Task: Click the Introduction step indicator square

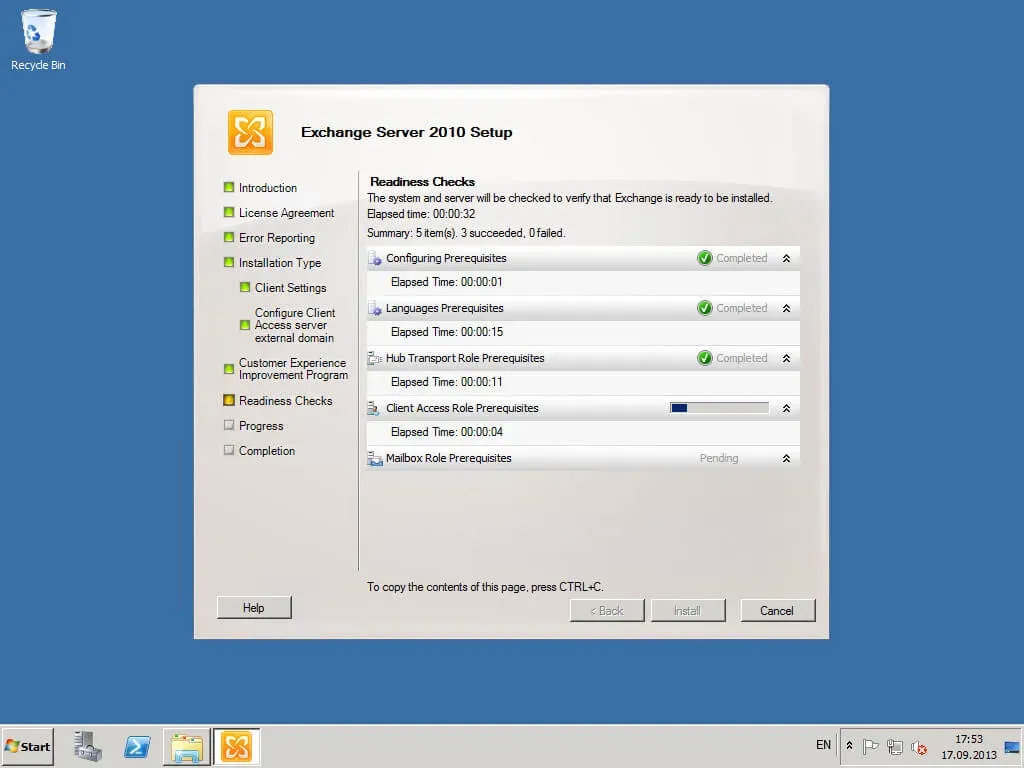Action: (229, 187)
